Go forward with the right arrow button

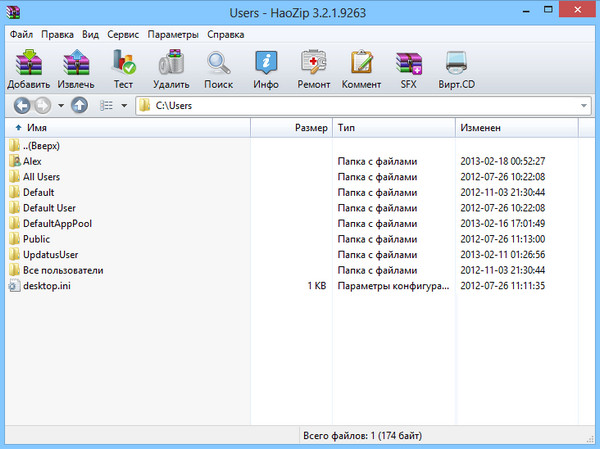pos(43,105)
